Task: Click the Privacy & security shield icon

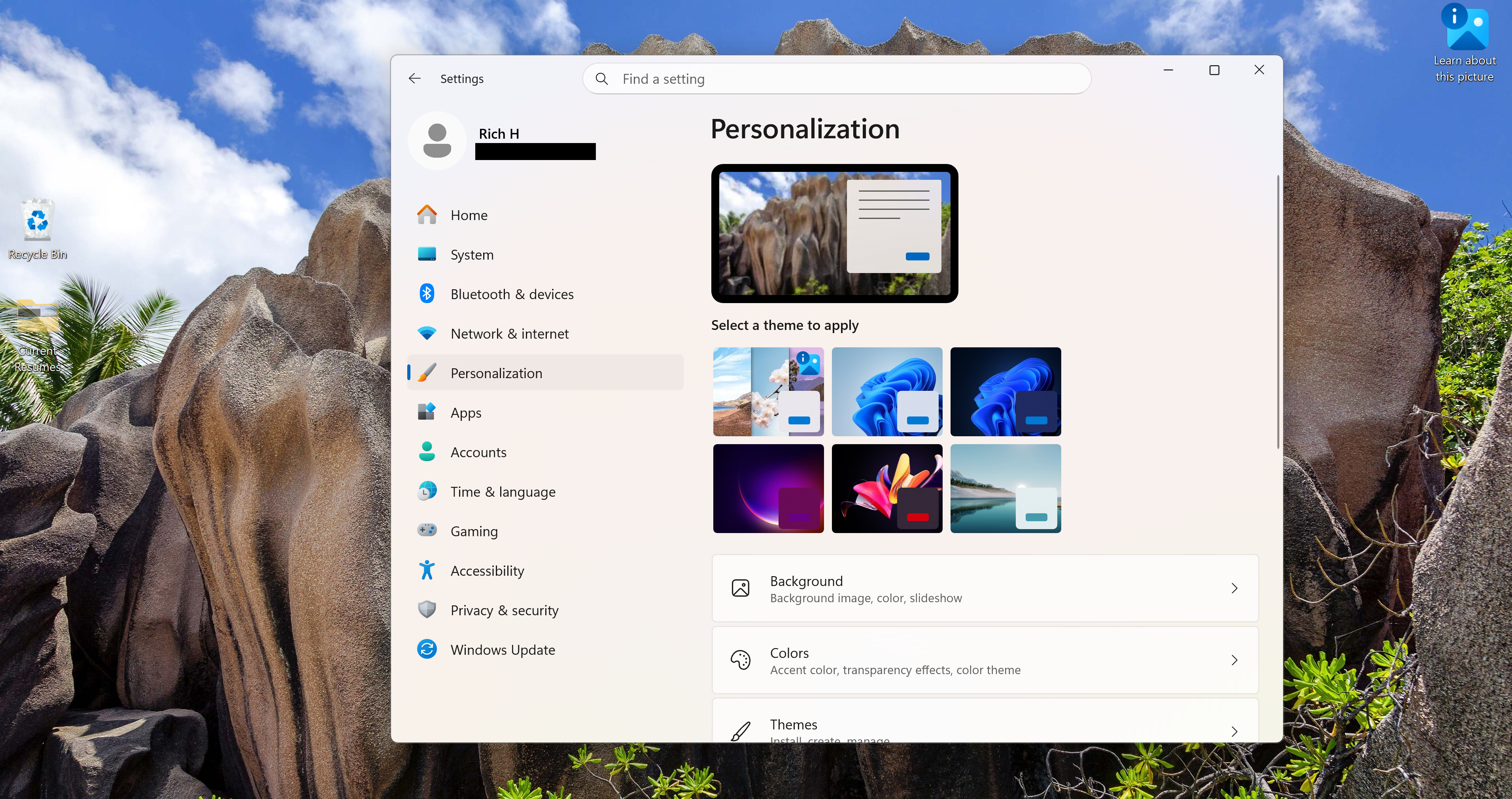Action: coord(427,609)
